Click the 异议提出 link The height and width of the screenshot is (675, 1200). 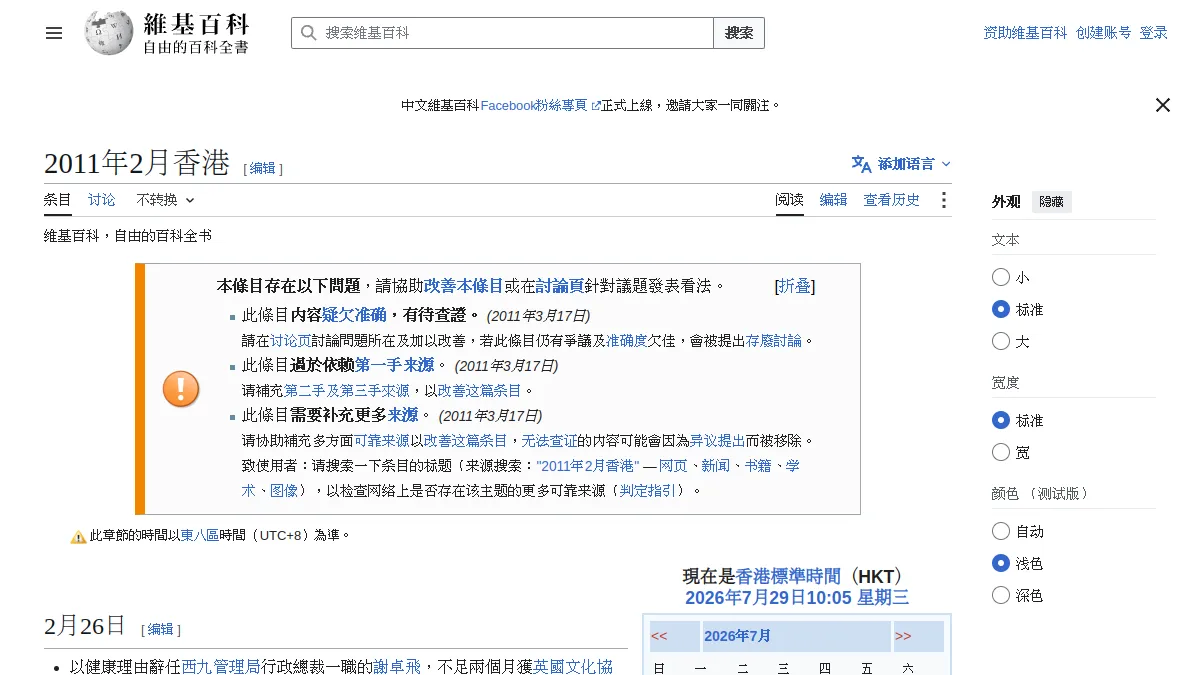pyautogui.click(x=718, y=441)
